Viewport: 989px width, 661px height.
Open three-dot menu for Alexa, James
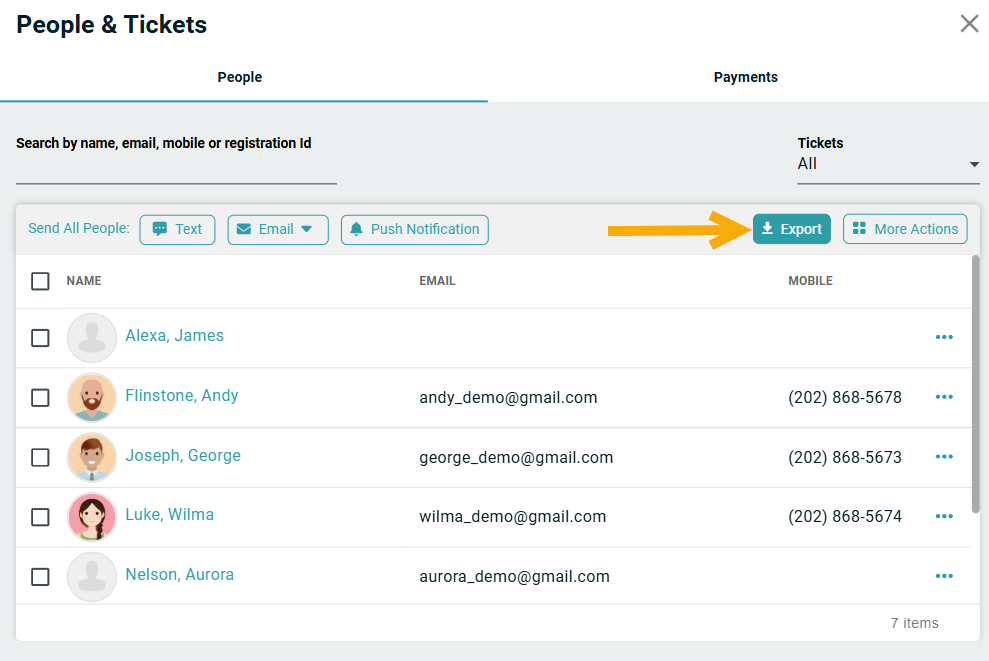[x=944, y=337]
